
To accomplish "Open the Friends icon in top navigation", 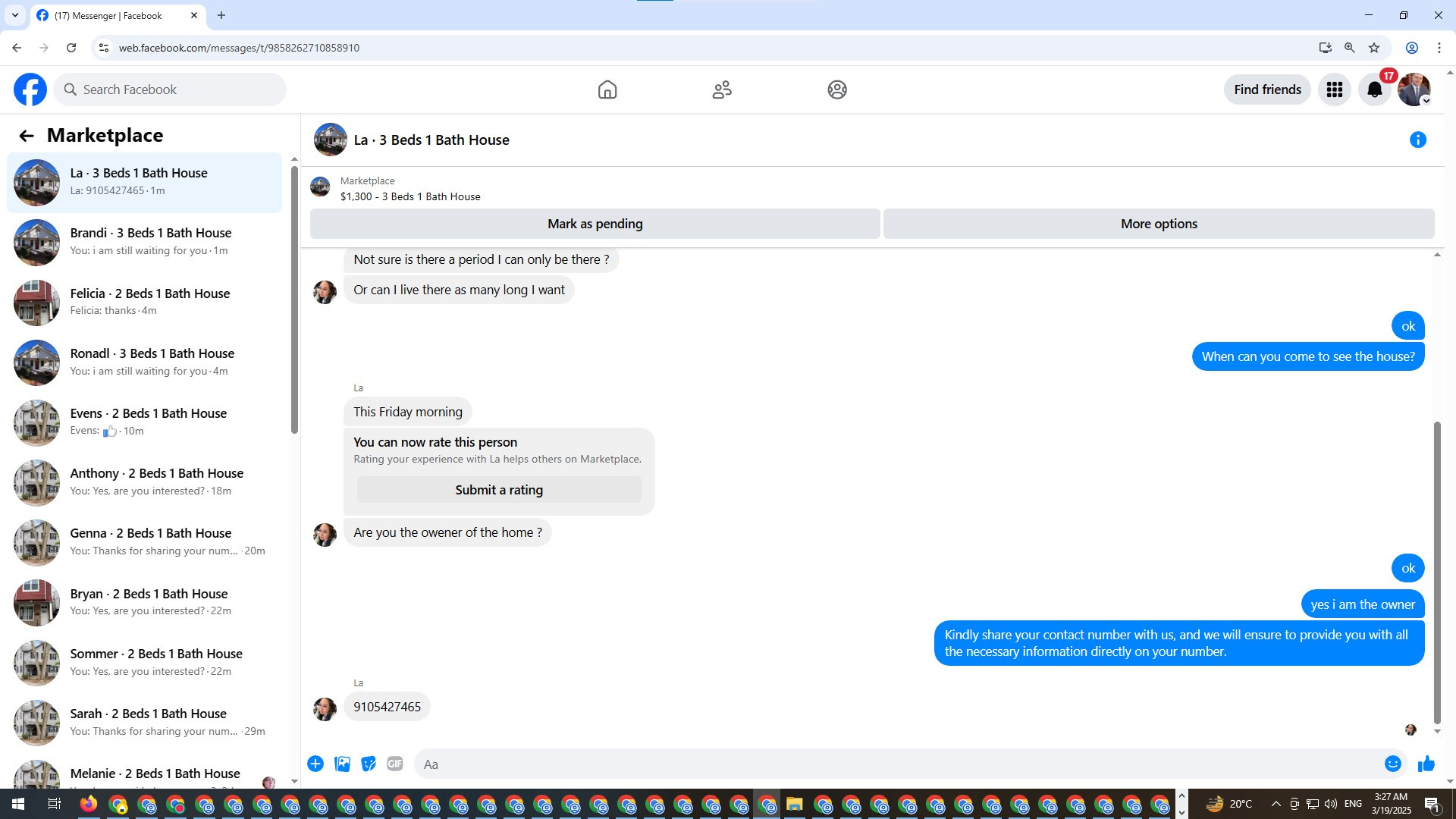I will click(722, 89).
